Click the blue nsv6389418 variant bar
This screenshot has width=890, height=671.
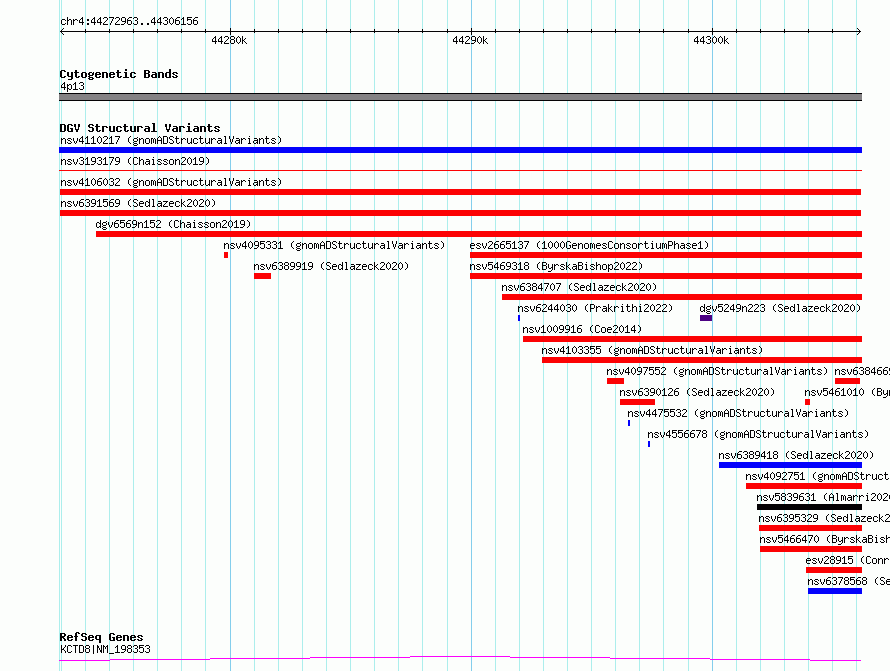coord(790,465)
